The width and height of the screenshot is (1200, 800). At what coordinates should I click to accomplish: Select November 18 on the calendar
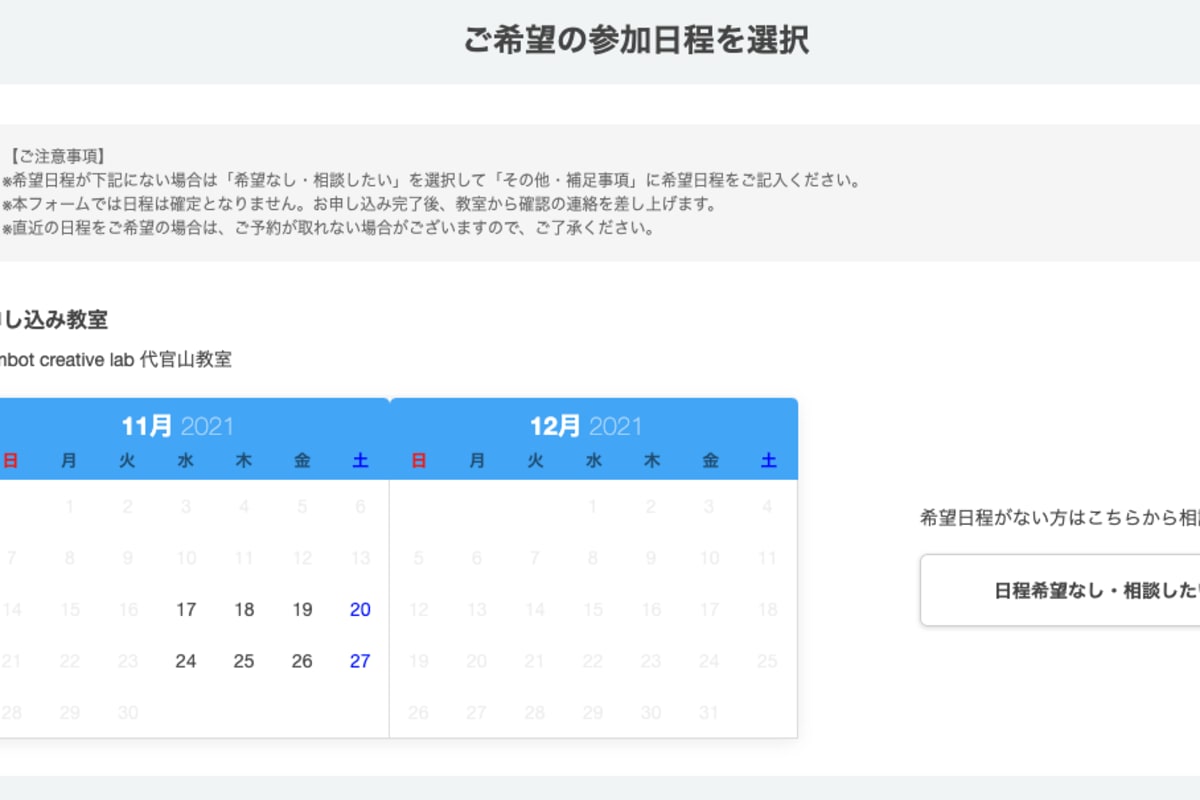243,609
